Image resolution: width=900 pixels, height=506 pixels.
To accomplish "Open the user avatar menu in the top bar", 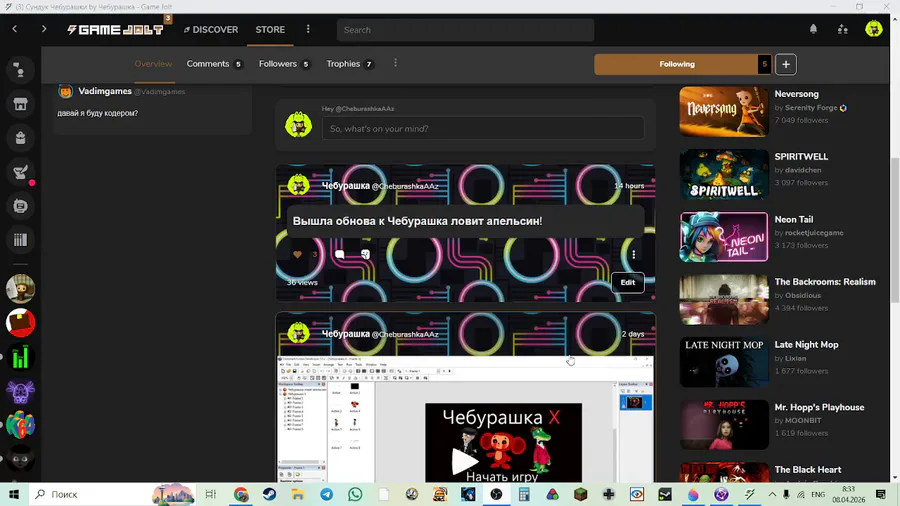I will pyautogui.click(x=874, y=29).
